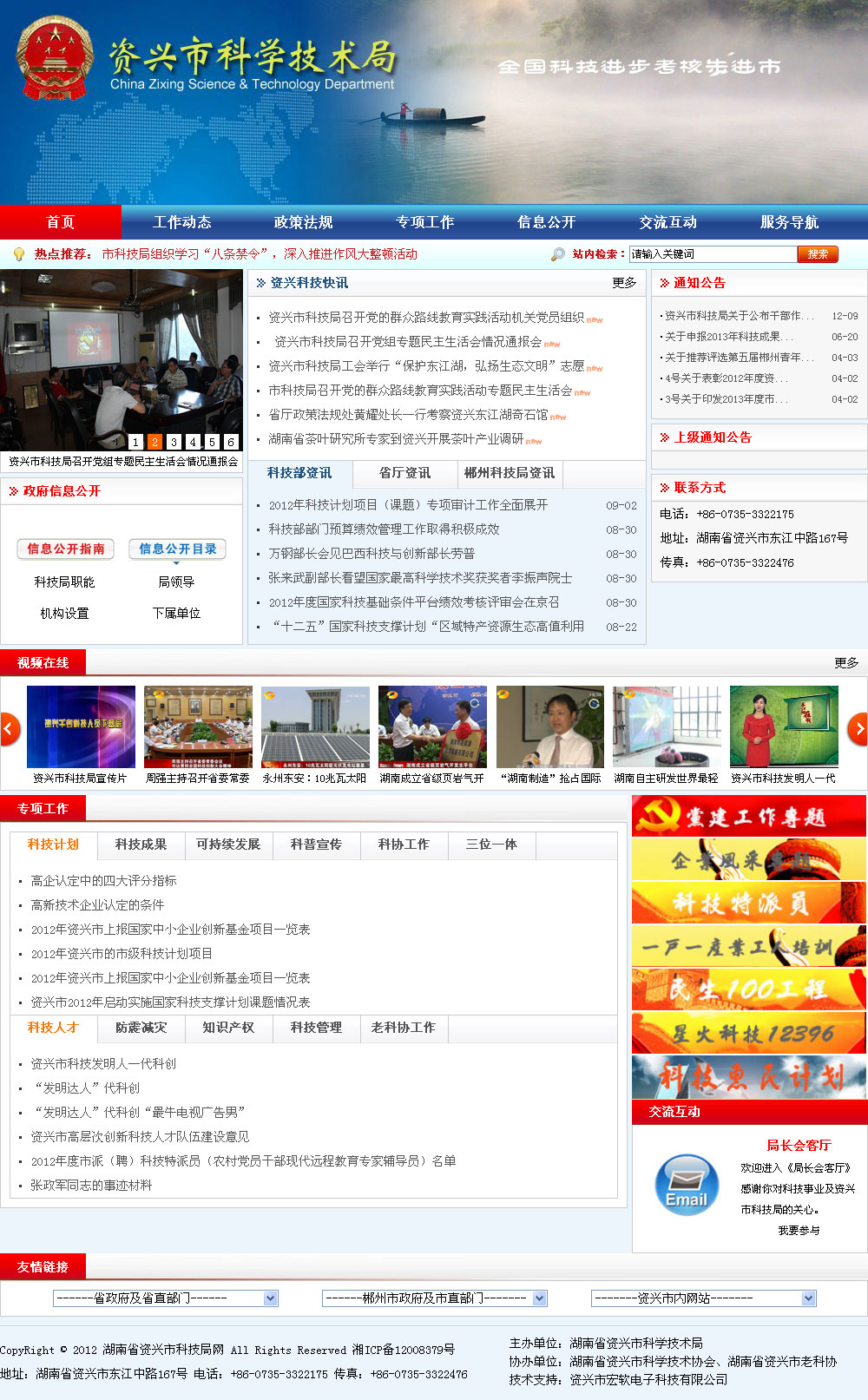Image resolution: width=868 pixels, height=1400 pixels.
Task: Open notice 关于申报2013年科技成果
Action: (729, 337)
